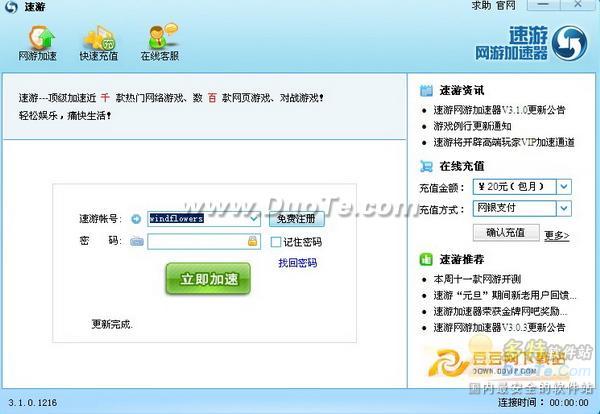Open the 速游将开辟高端玩家VIP加速通道 news item
This screenshot has height=414, width=600.
tap(504, 142)
